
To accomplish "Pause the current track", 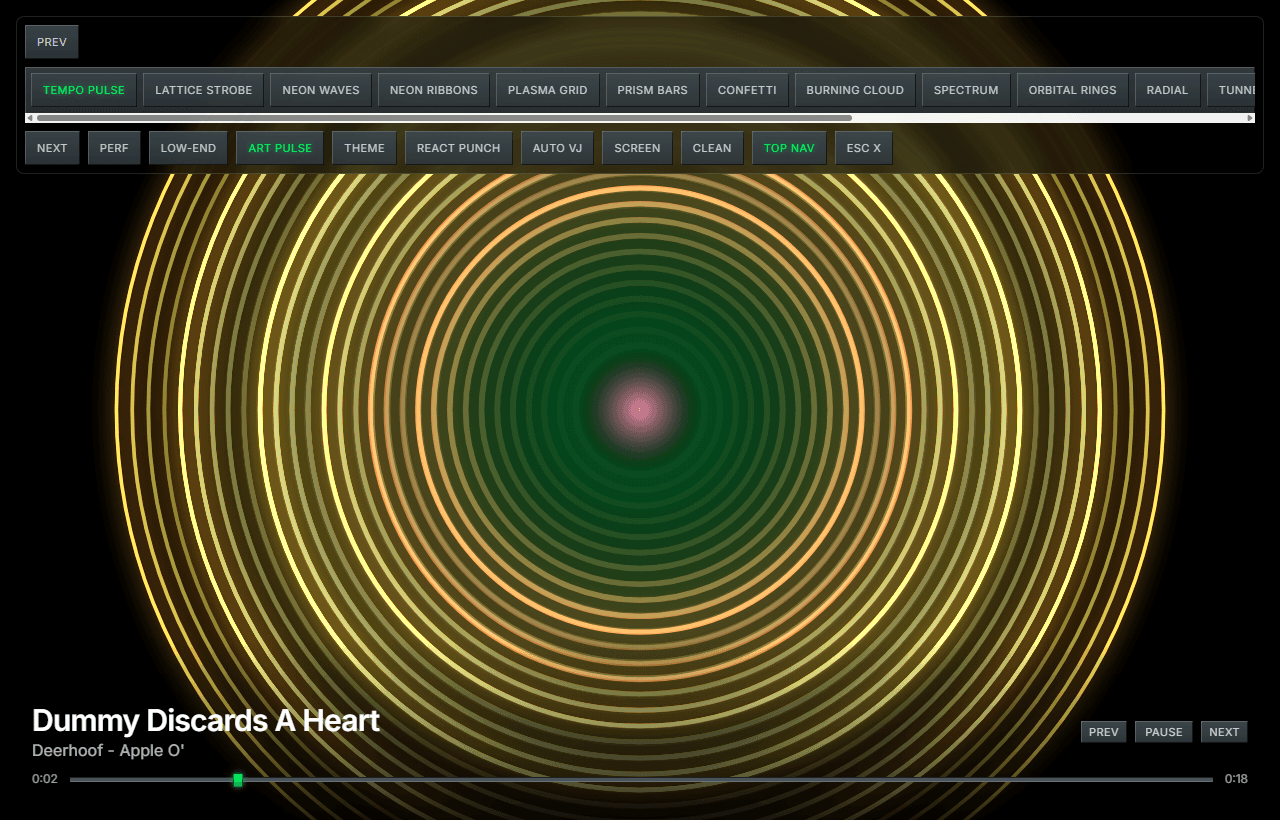I will (1164, 732).
